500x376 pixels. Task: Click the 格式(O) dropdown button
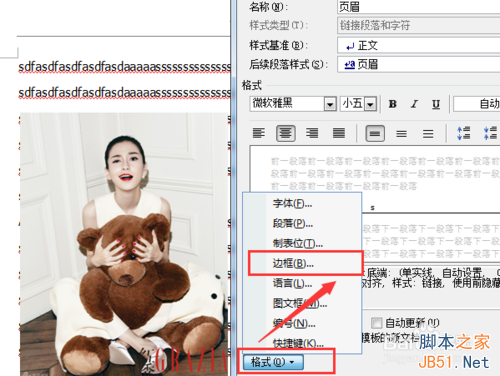(273, 362)
